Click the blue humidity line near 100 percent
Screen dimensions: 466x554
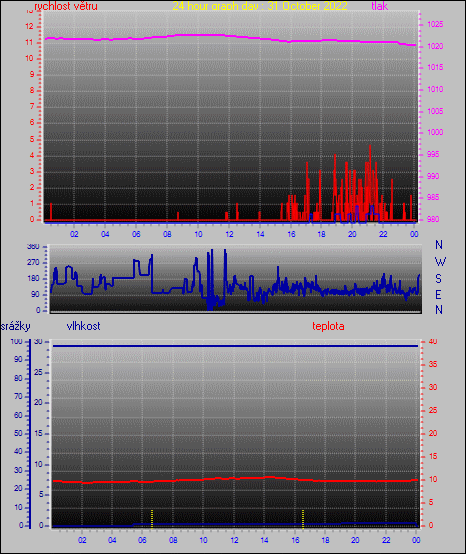coord(235,346)
